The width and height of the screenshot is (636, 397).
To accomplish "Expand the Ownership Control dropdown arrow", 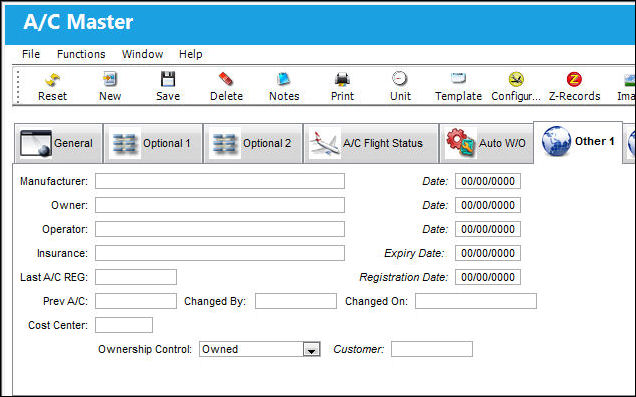I will (312, 350).
